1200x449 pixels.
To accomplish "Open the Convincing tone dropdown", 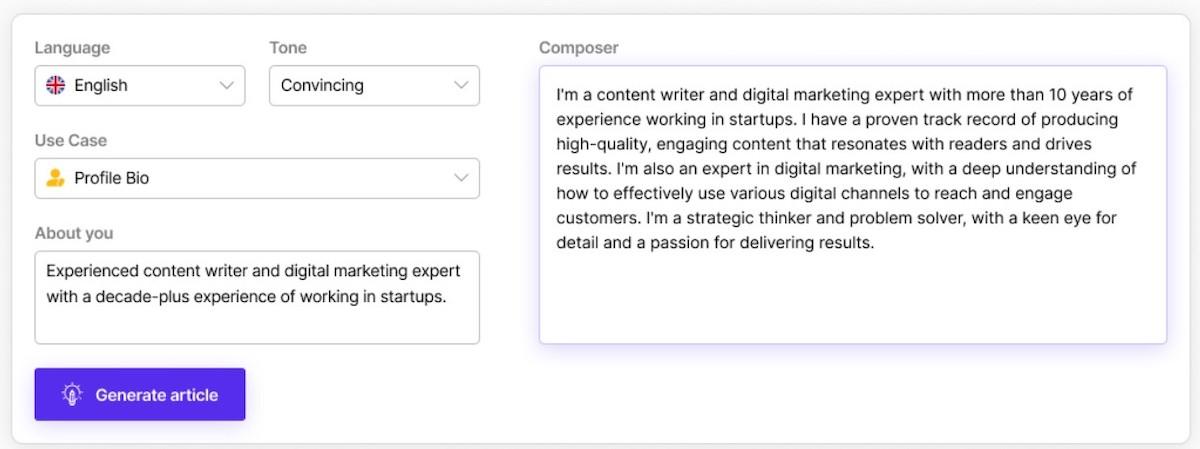I will (374, 86).
